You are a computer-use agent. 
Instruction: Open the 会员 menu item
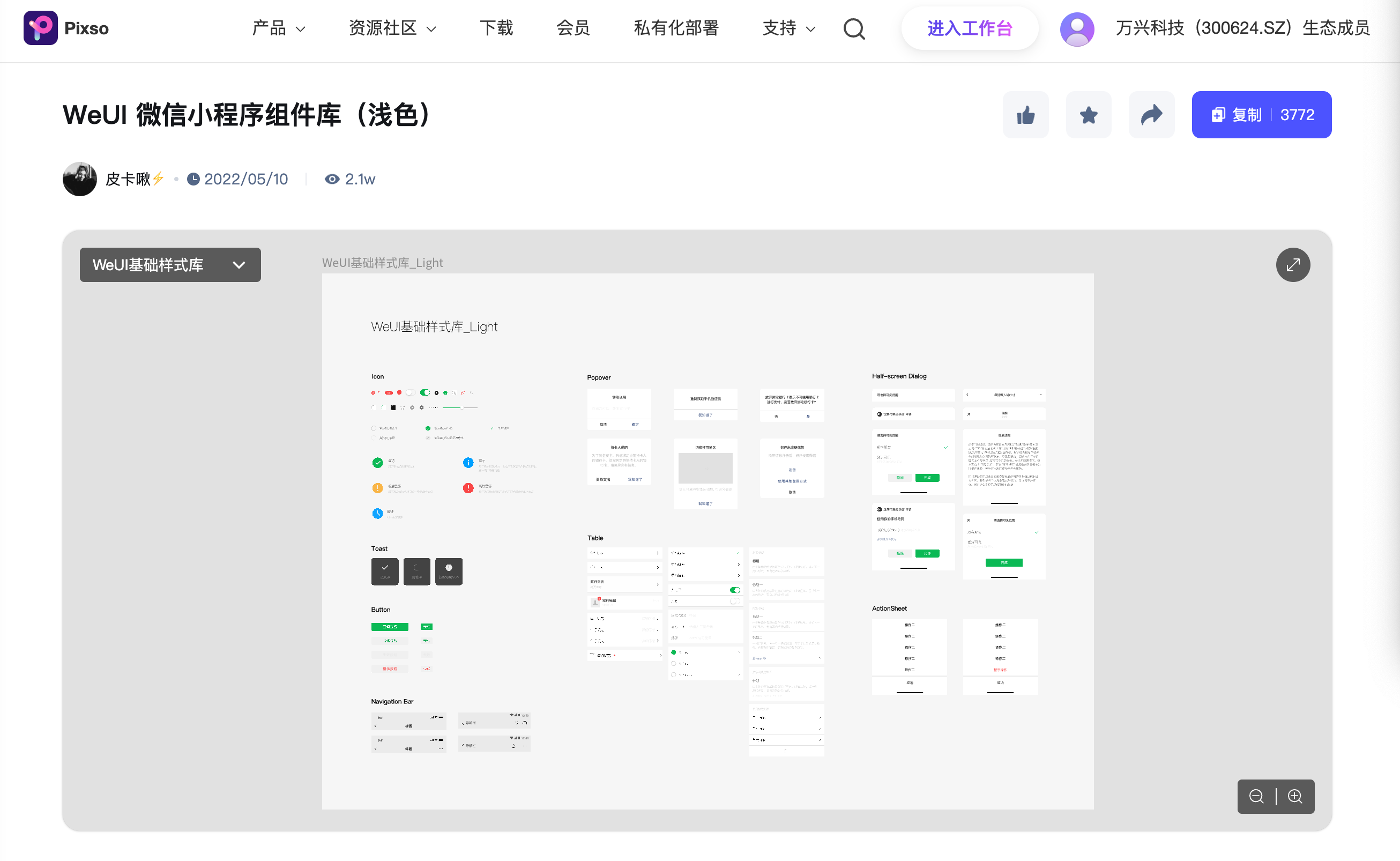click(574, 28)
